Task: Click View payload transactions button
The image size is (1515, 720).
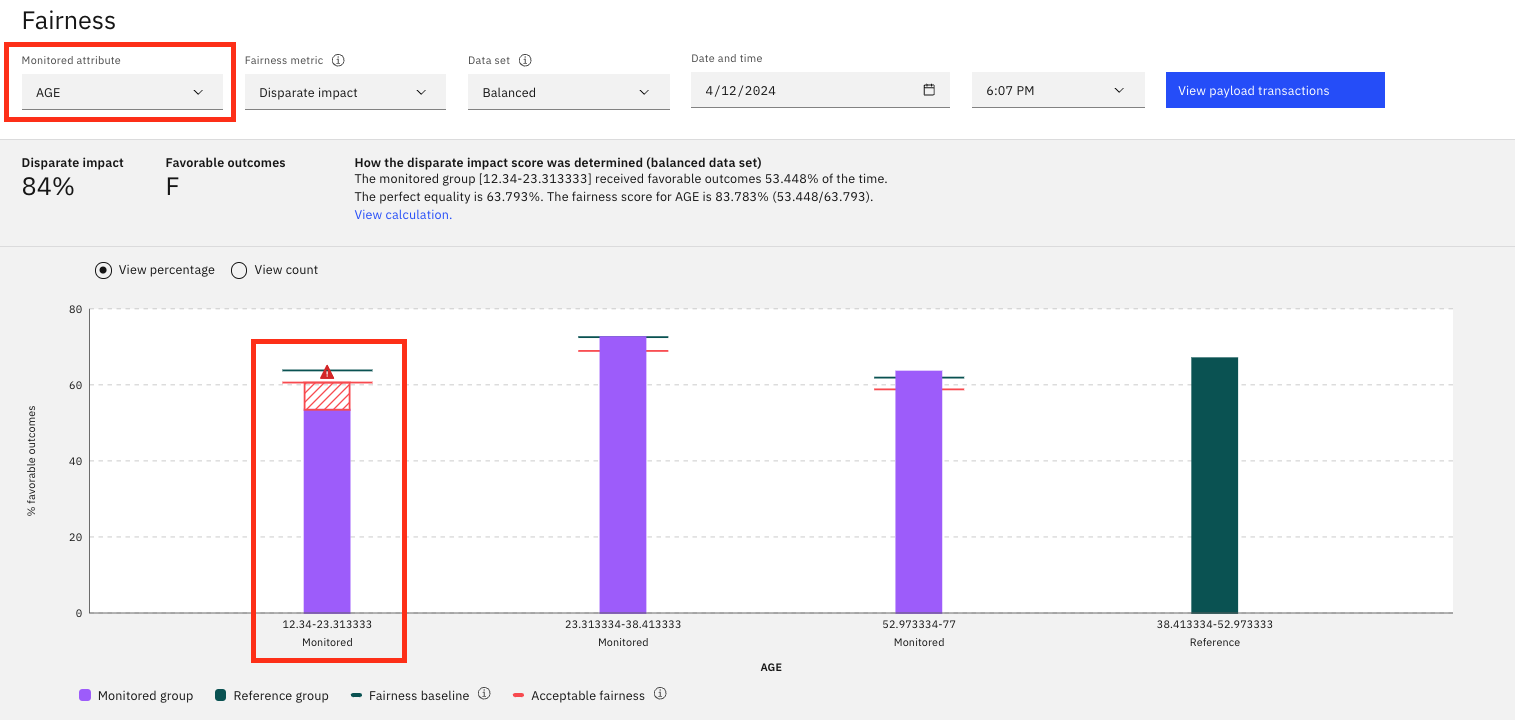Action: [x=1275, y=90]
